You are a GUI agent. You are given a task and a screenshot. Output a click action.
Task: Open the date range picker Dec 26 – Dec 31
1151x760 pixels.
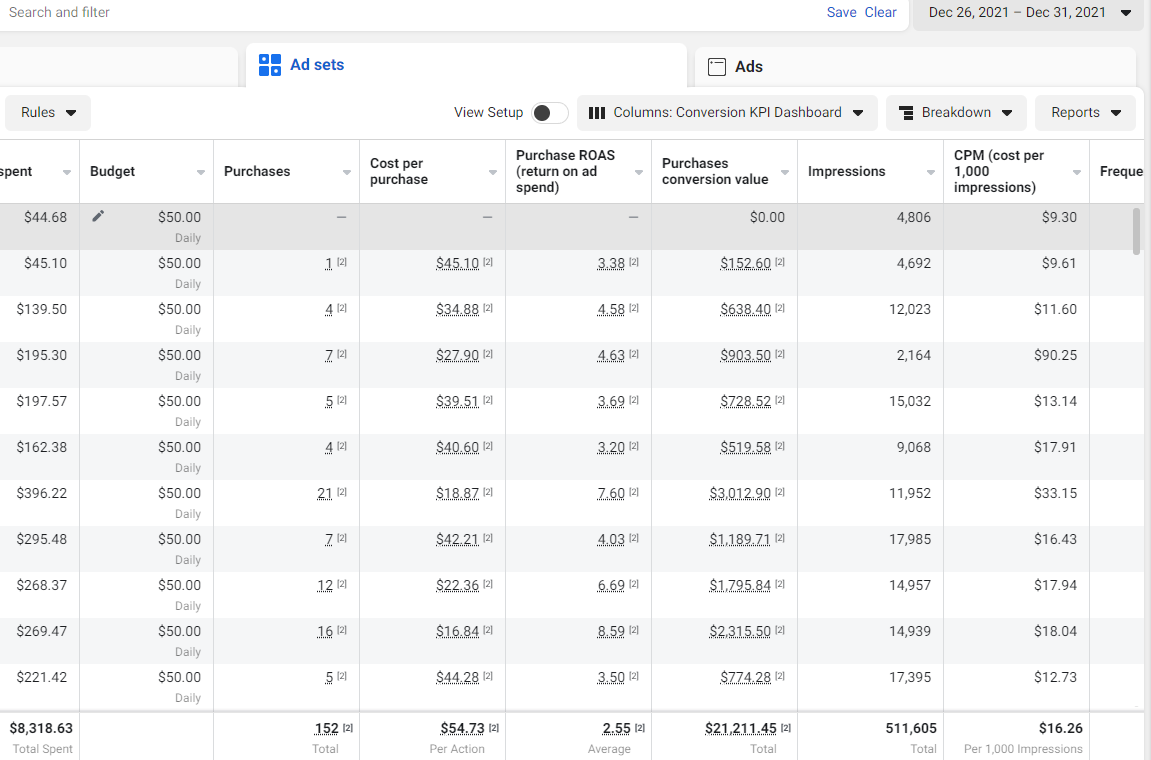[x=1028, y=12]
